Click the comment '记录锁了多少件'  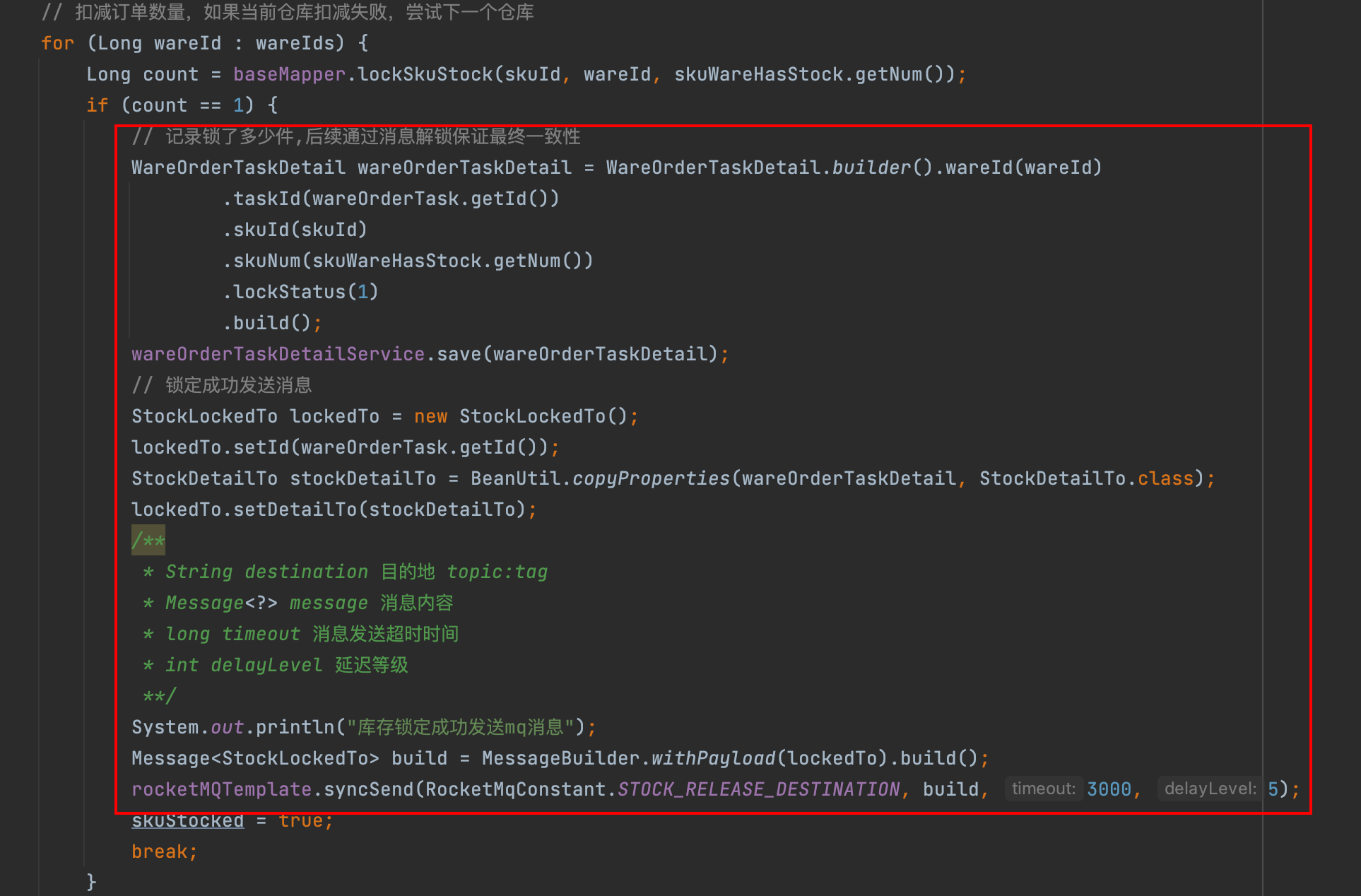coord(230,136)
